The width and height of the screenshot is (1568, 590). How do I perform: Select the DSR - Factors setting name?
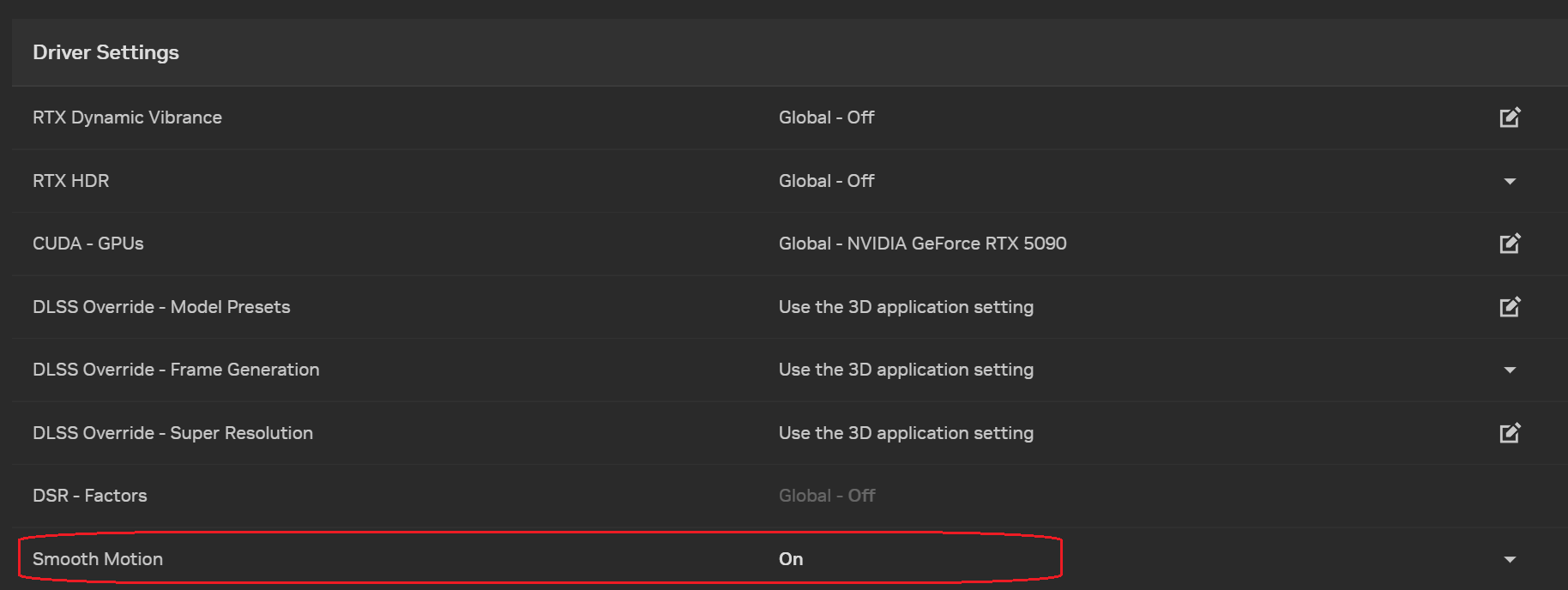[x=90, y=496]
